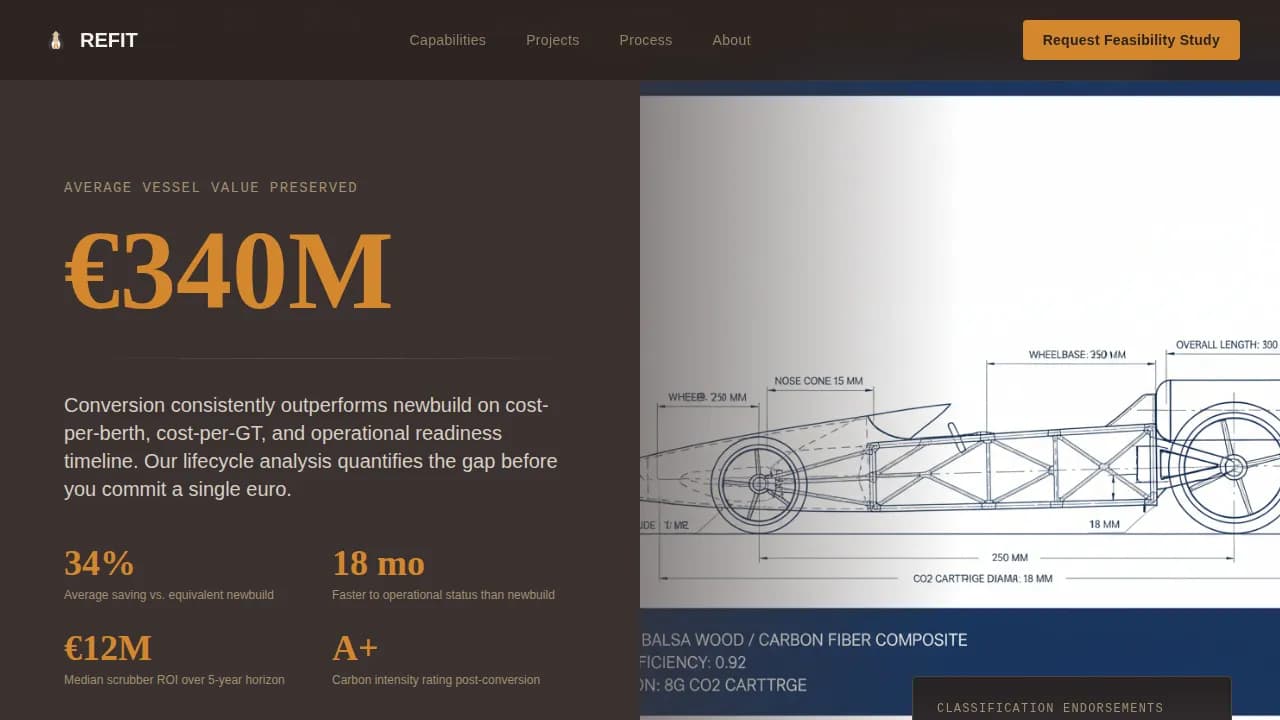Image resolution: width=1280 pixels, height=720 pixels.
Task: Click the 'NOSE CONE 15 MM' blueprint label
Action: 818,381
